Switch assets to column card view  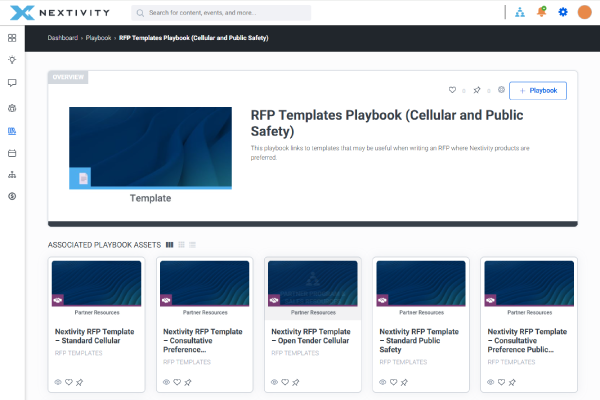pos(170,244)
